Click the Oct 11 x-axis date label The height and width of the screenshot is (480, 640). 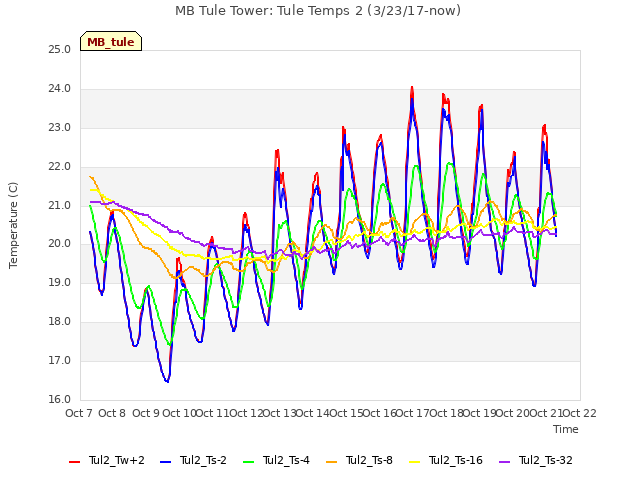(x=213, y=413)
